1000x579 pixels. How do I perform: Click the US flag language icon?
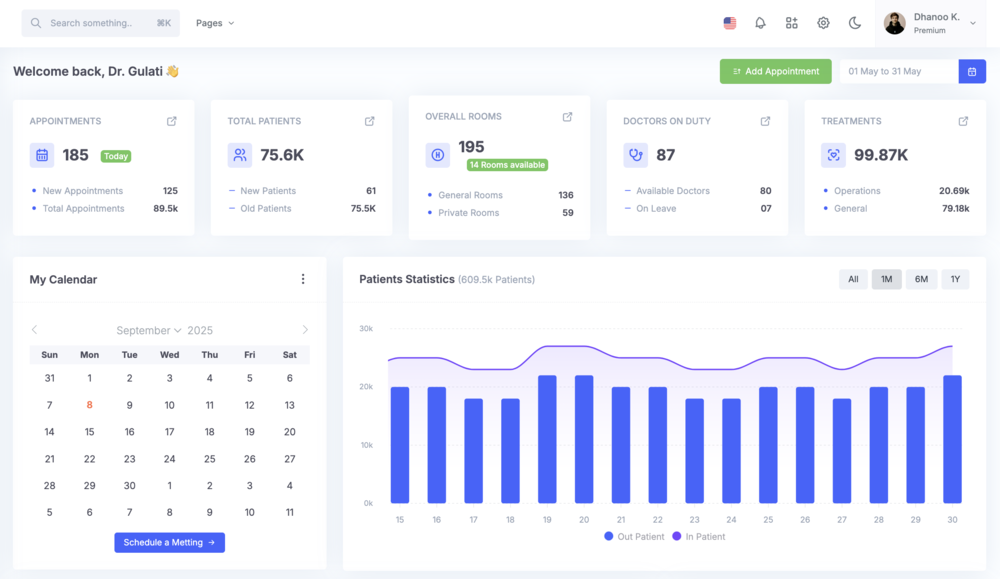point(730,23)
